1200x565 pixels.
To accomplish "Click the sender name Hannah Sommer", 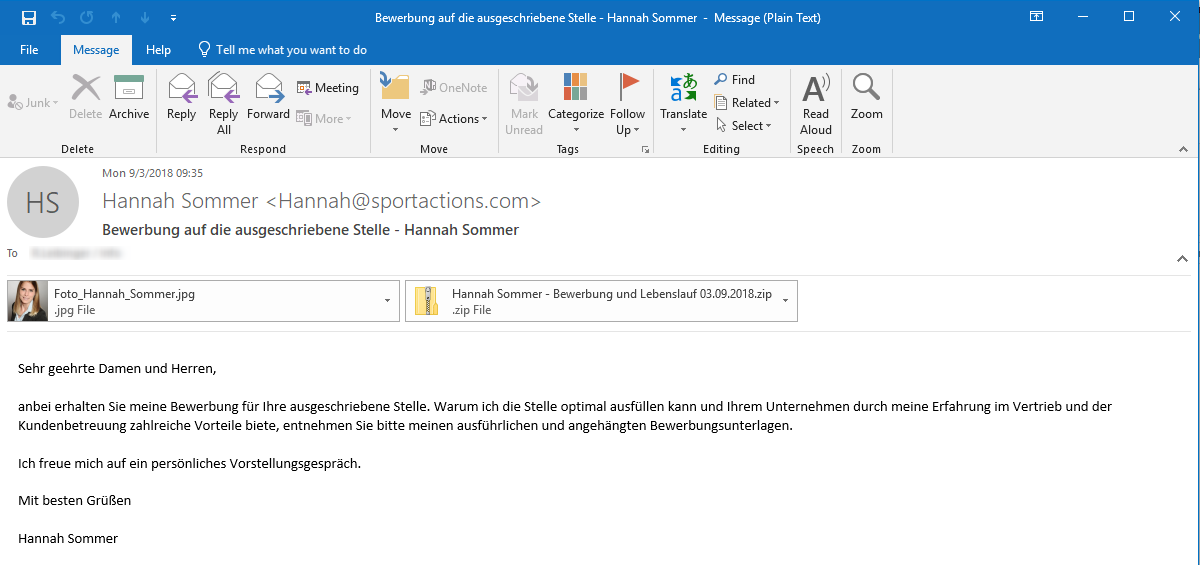I will coord(321,201).
